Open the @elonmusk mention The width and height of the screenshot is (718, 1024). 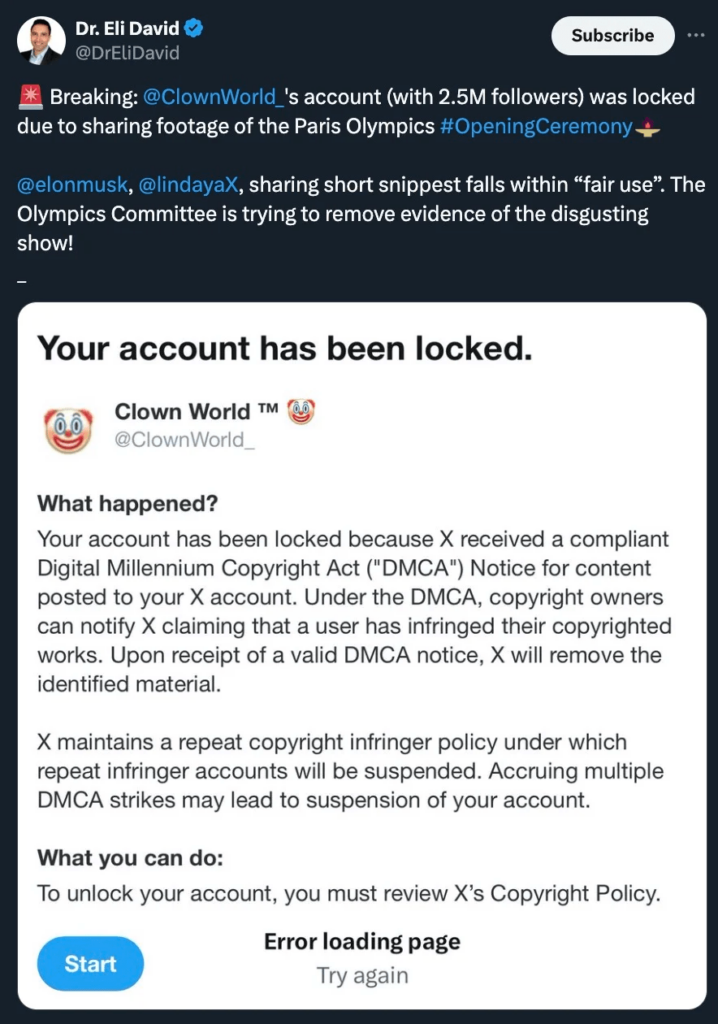[73, 185]
